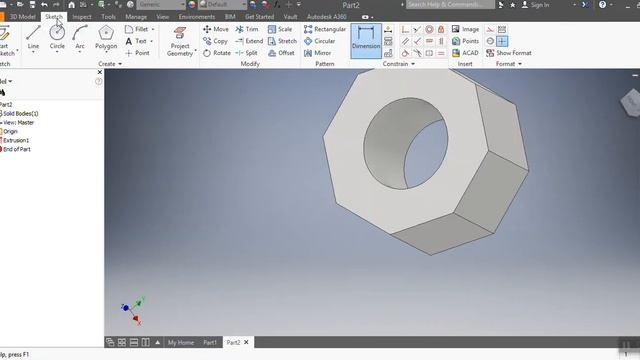The image size is (640, 360).
Task: Switch to the 3D Model tab
Action: coord(23,17)
